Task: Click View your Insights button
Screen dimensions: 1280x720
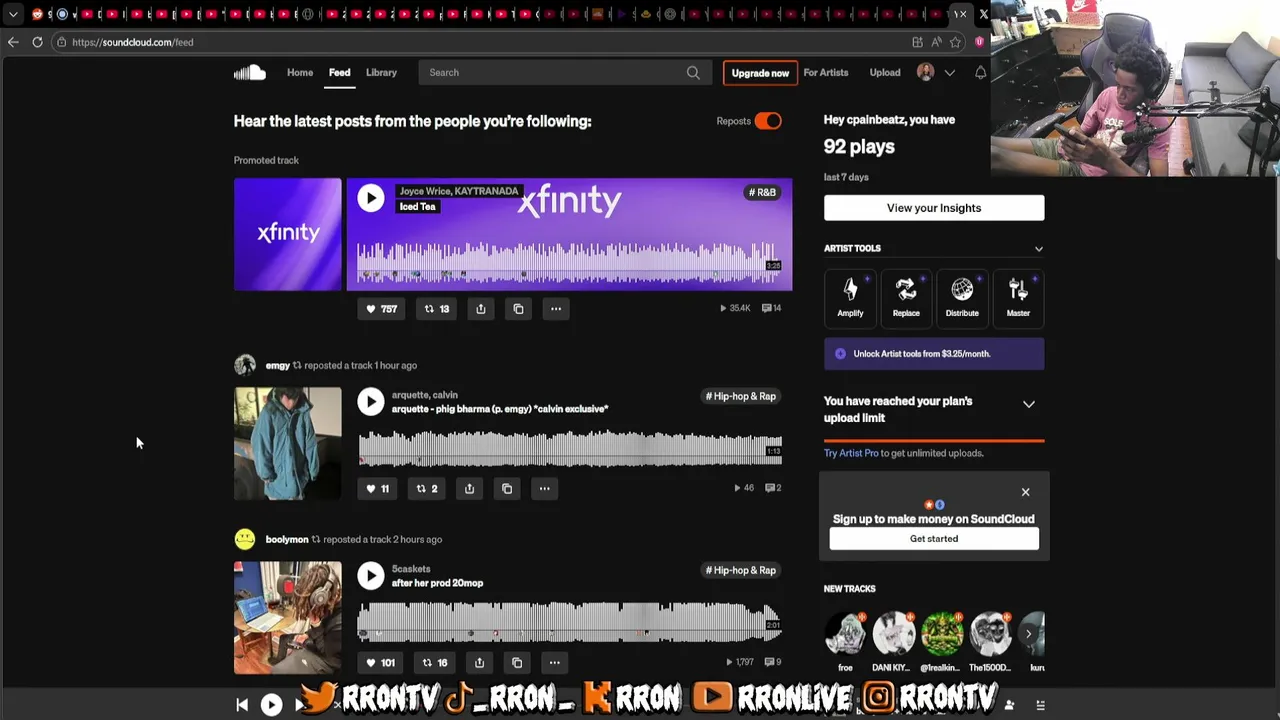Action: (x=934, y=208)
